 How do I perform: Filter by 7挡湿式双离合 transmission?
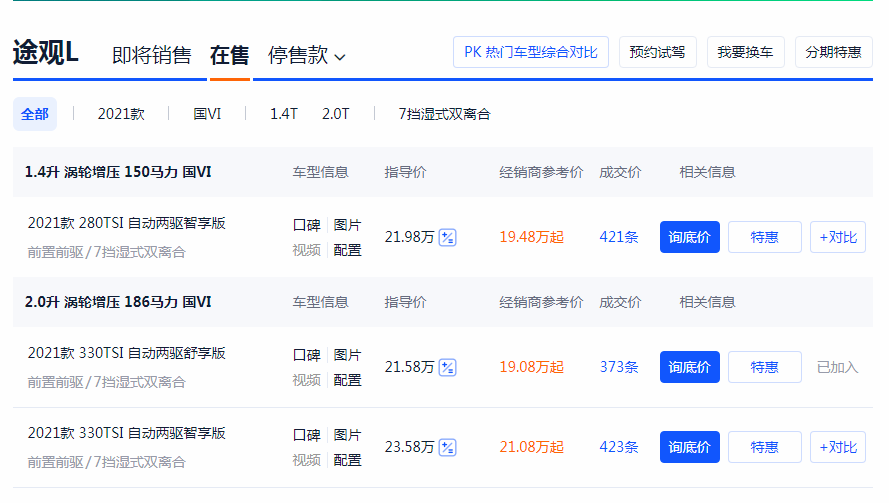pyautogui.click(x=444, y=114)
